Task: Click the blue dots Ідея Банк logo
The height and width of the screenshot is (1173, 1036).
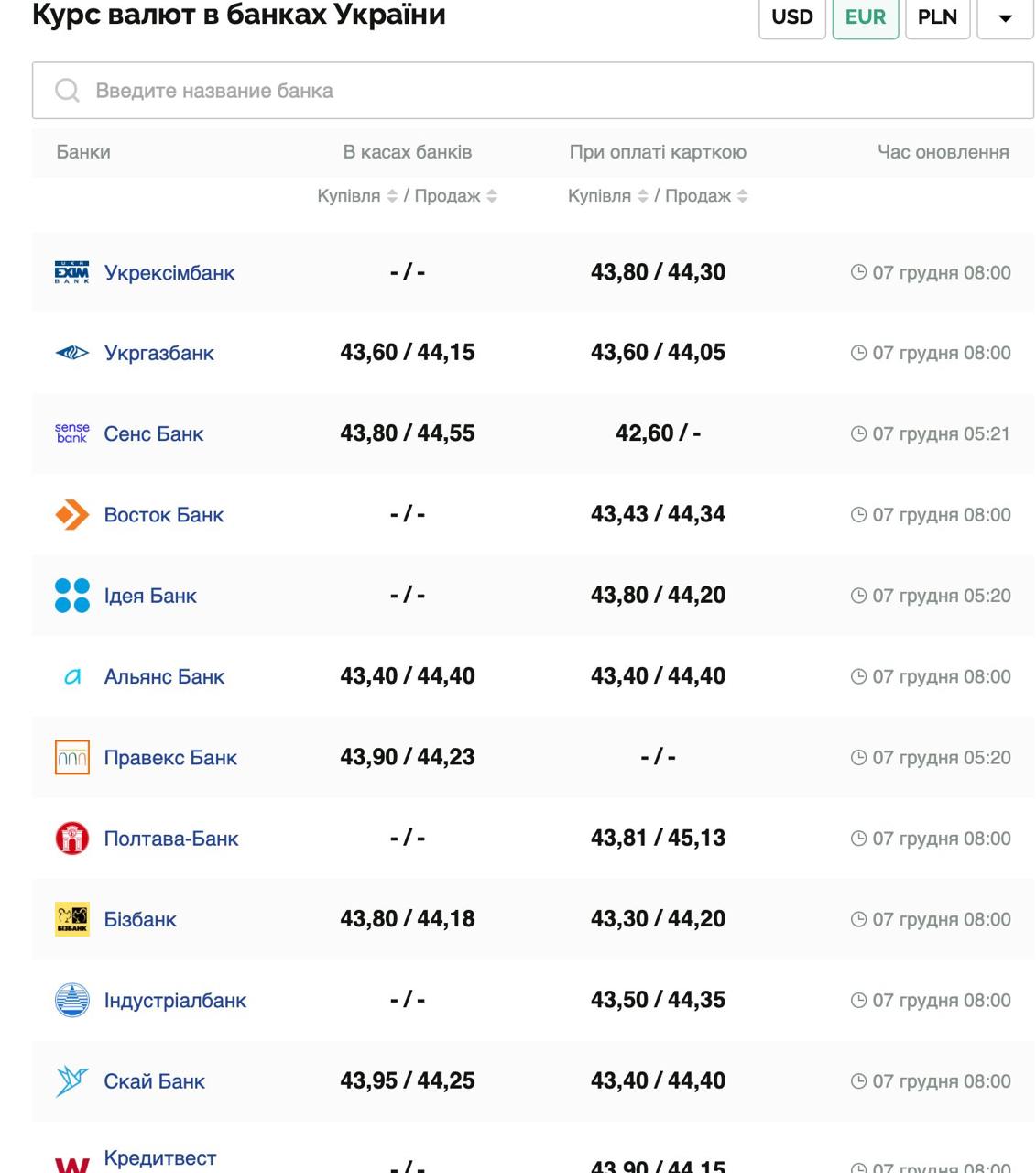Action: click(x=71, y=596)
